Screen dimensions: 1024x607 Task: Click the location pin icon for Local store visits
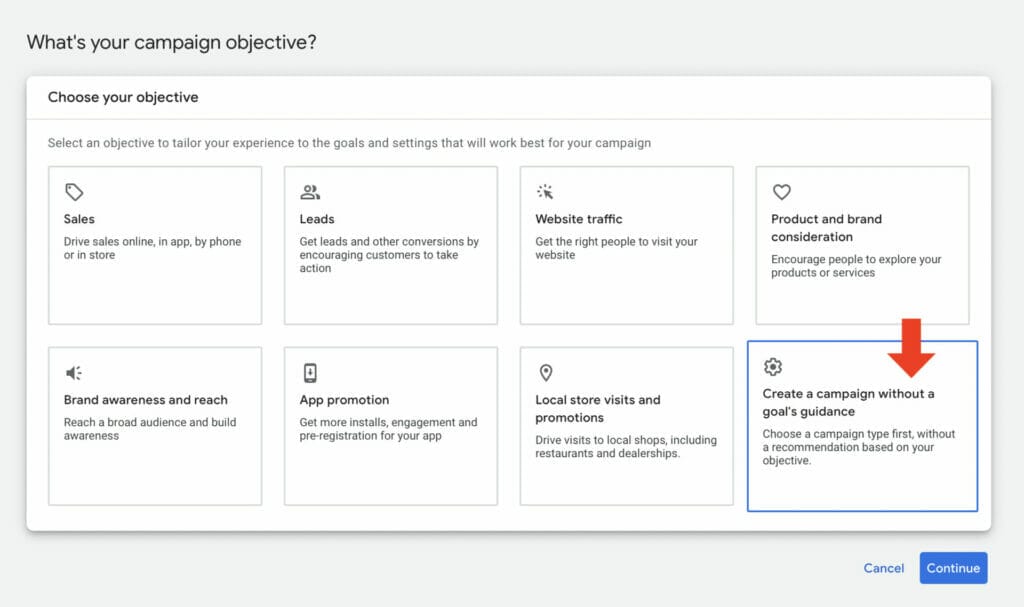(545, 372)
